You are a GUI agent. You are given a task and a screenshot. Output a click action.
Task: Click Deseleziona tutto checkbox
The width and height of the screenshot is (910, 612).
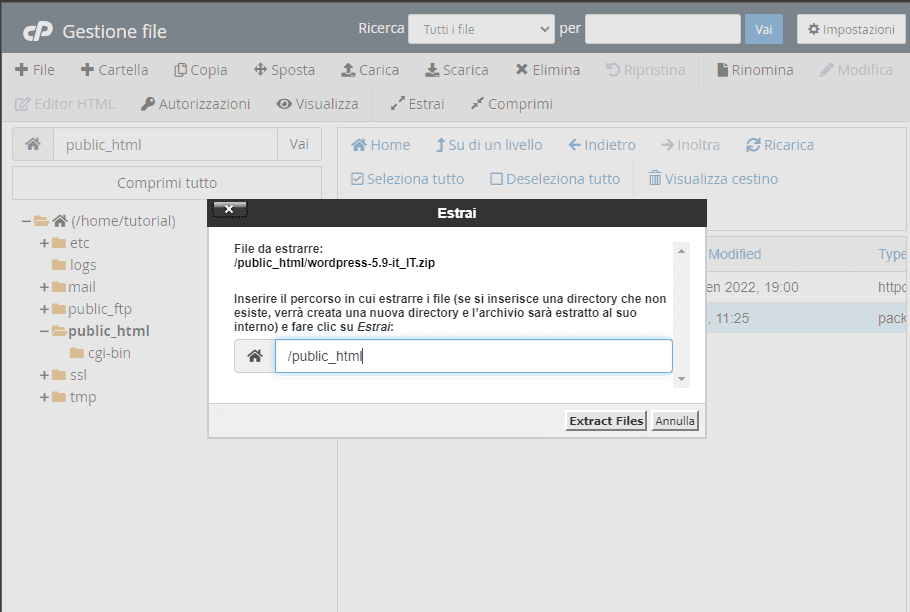[x=555, y=179]
